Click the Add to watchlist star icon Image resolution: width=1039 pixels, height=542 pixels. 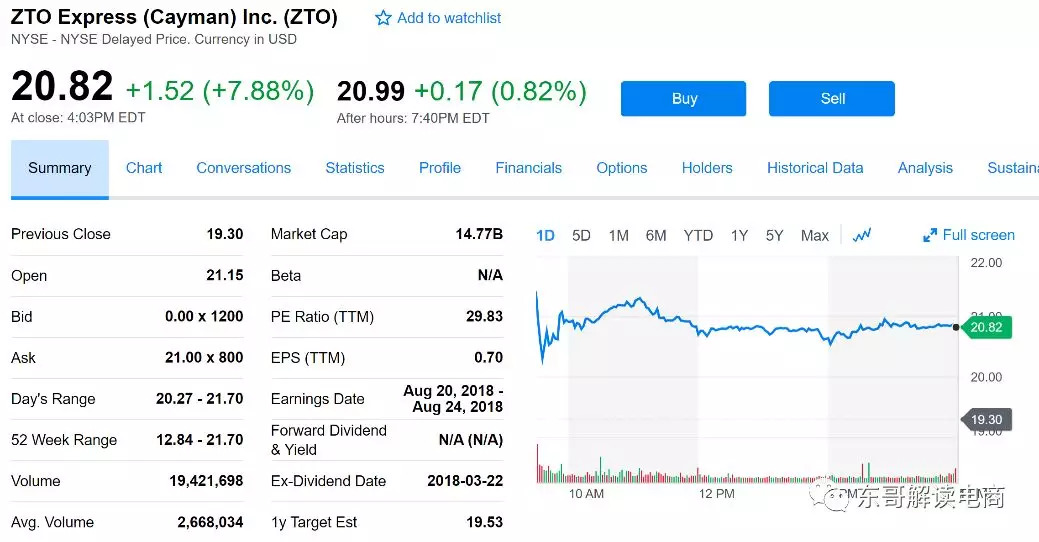383,18
